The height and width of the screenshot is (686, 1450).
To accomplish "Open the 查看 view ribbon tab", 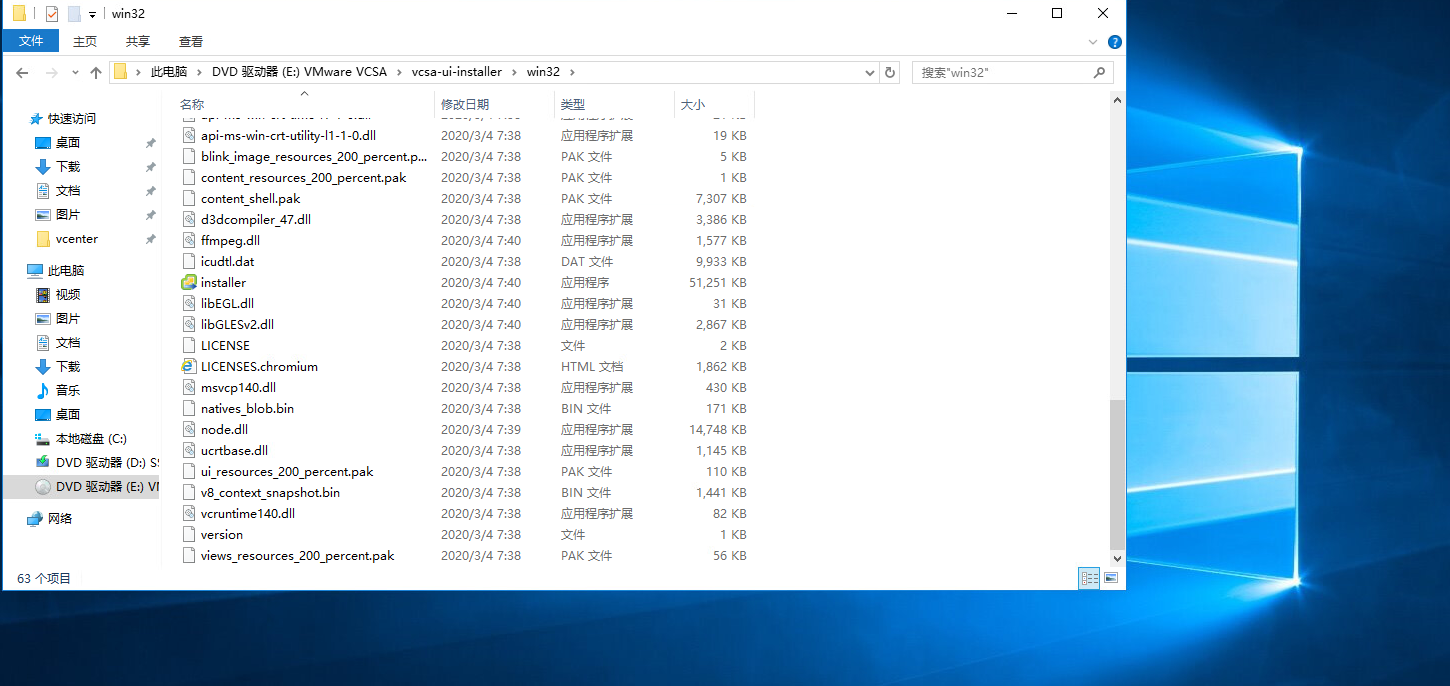I will [x=191, y=41].
